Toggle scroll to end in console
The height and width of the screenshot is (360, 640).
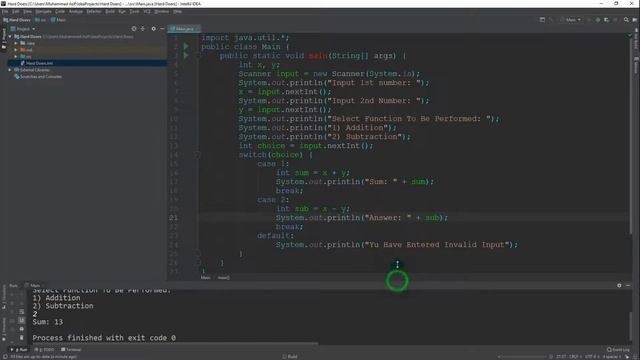pyautogui.click(x=22, y=320)
